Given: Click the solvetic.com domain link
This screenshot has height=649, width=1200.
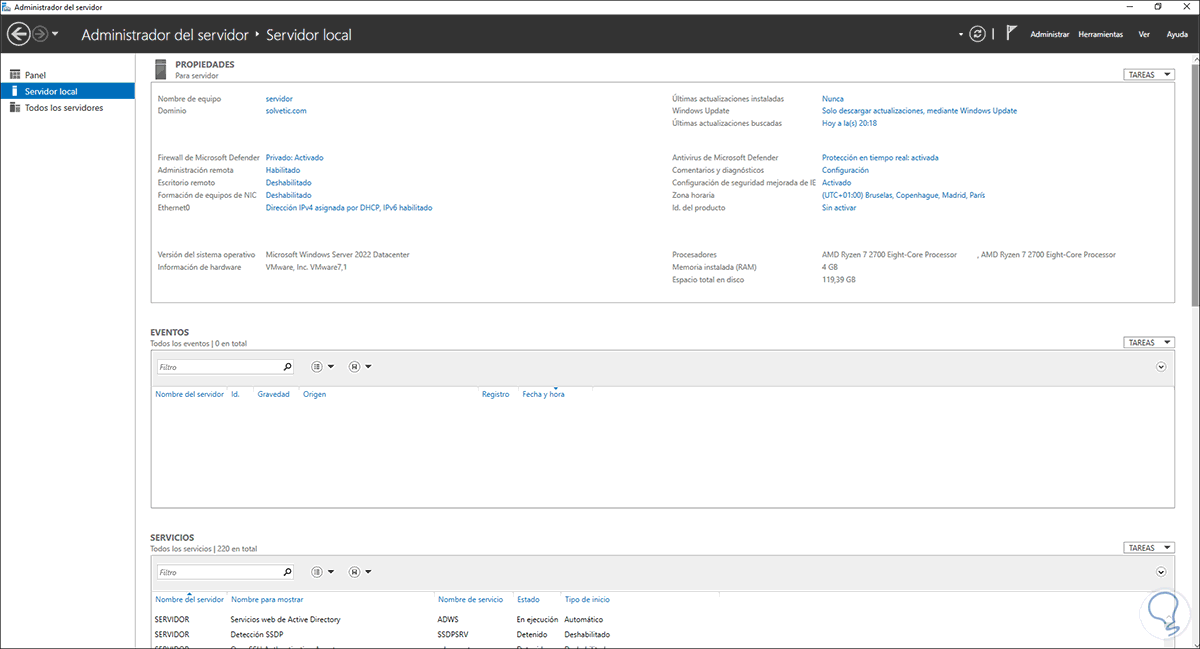Looking at the screenshot, I should tap(286, 111).
